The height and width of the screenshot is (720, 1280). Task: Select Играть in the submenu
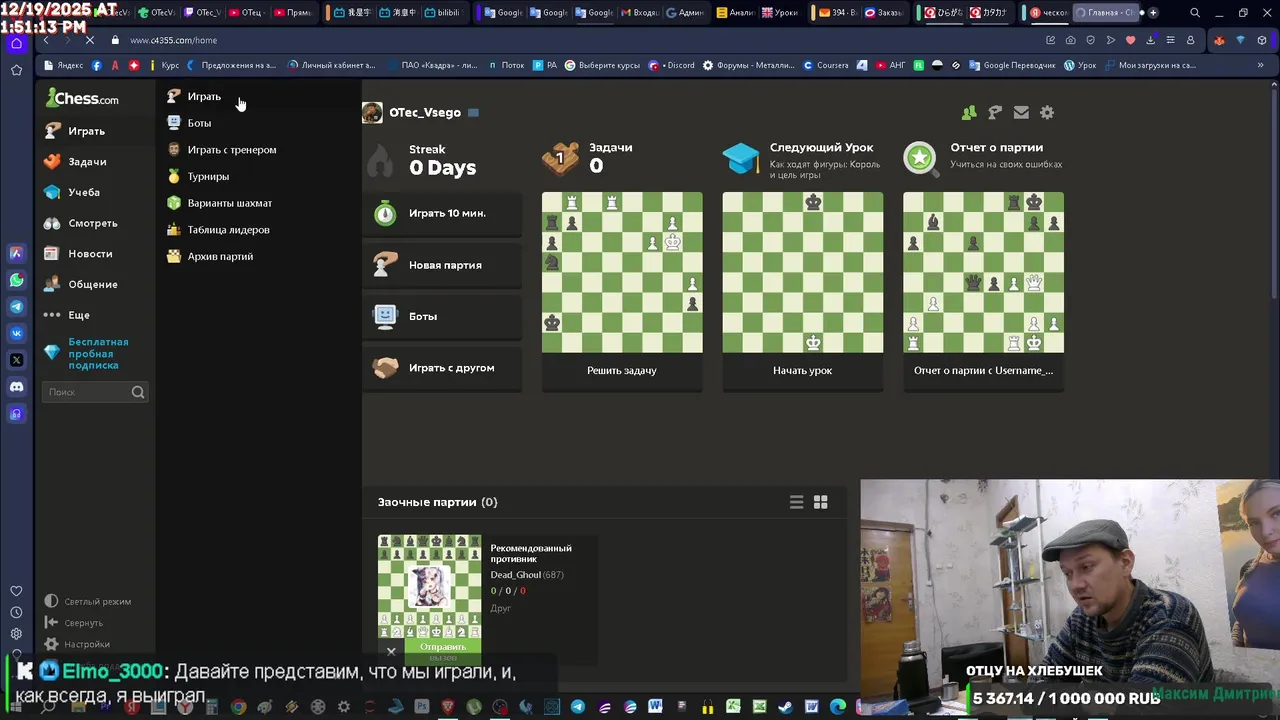pos(204,97)
